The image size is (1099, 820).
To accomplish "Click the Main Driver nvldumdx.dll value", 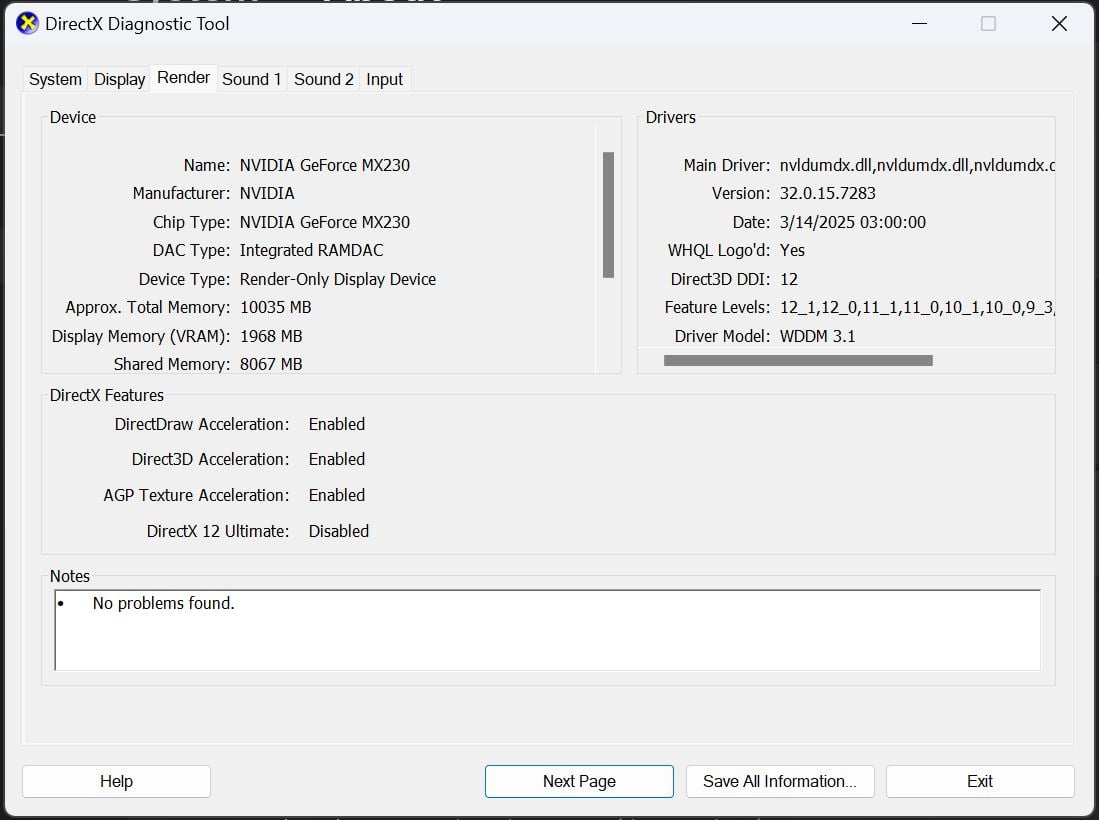I will [x=917, y=165].
